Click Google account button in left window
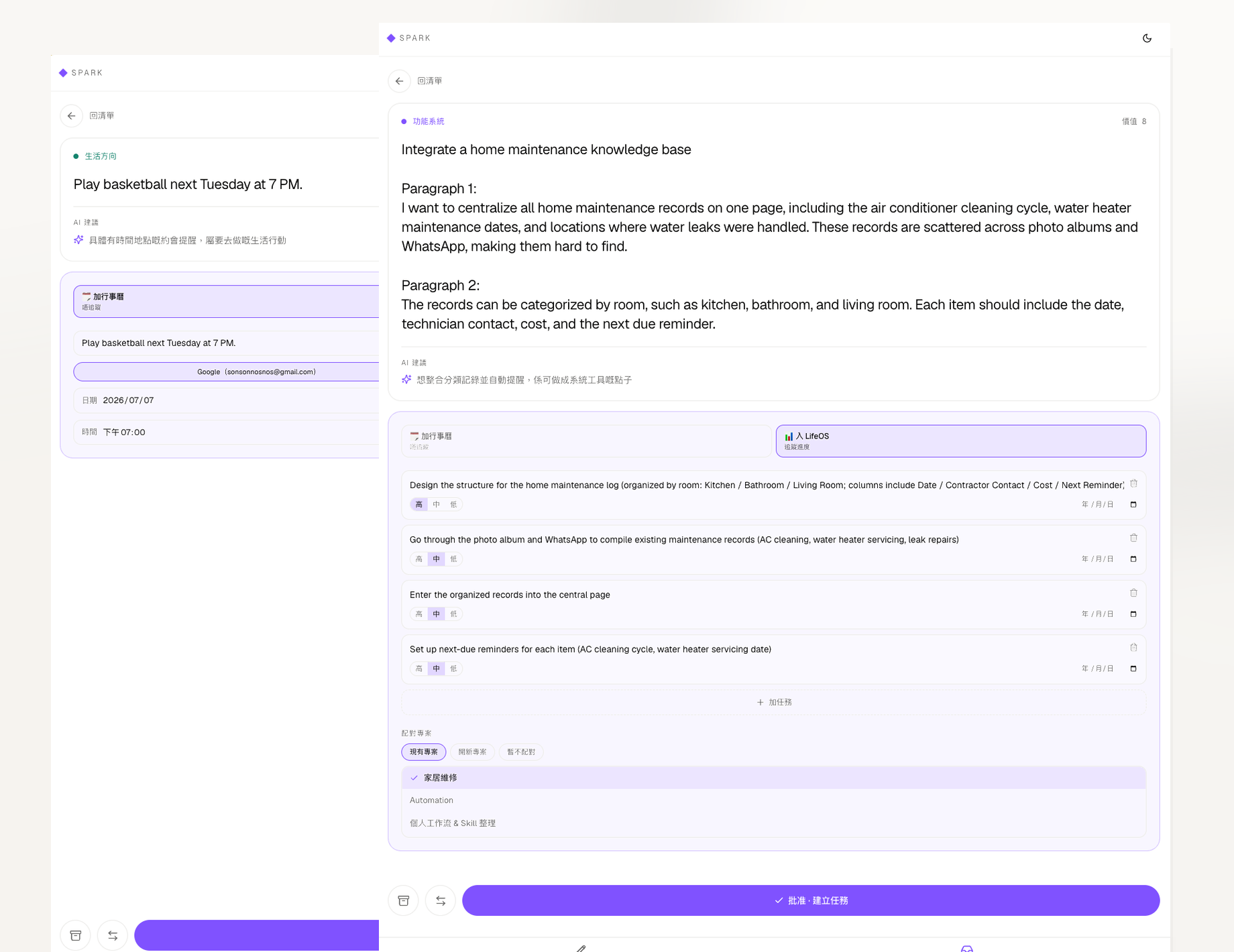 [x=226, y=372]
